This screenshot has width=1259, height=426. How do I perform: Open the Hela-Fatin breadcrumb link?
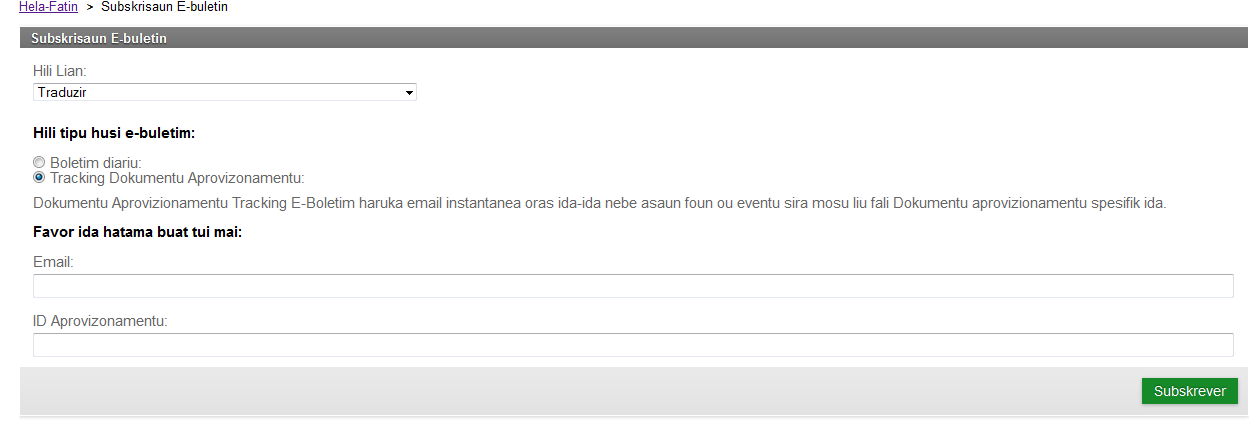[48, 7]
